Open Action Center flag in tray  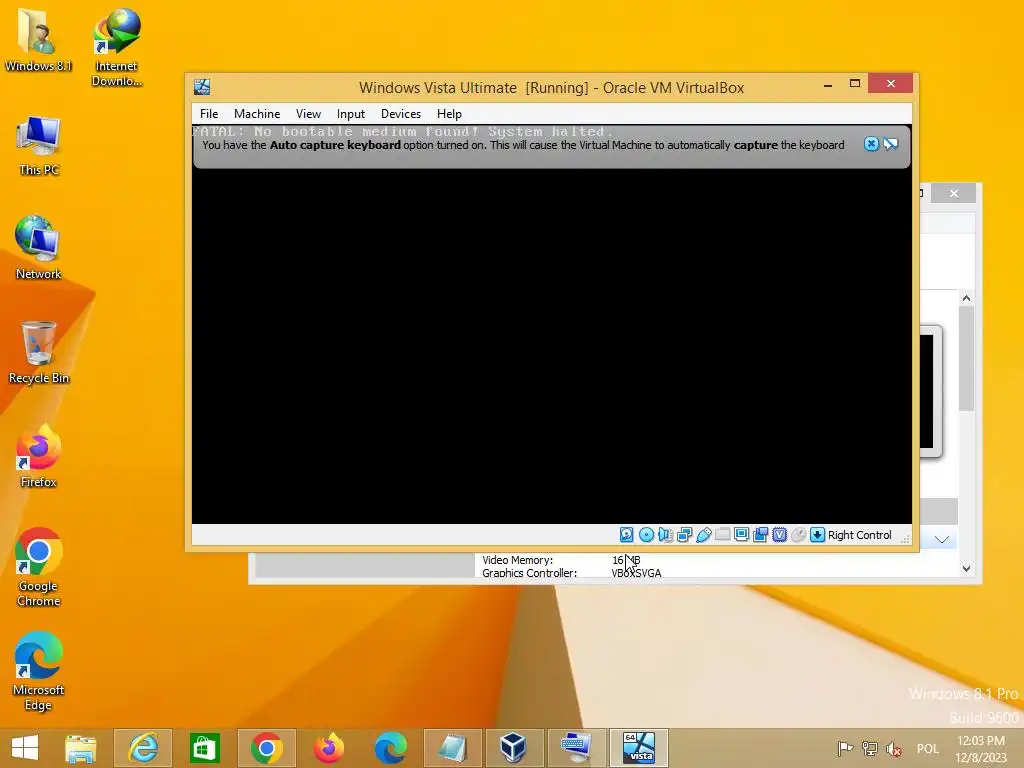click(x=844, y=749)
